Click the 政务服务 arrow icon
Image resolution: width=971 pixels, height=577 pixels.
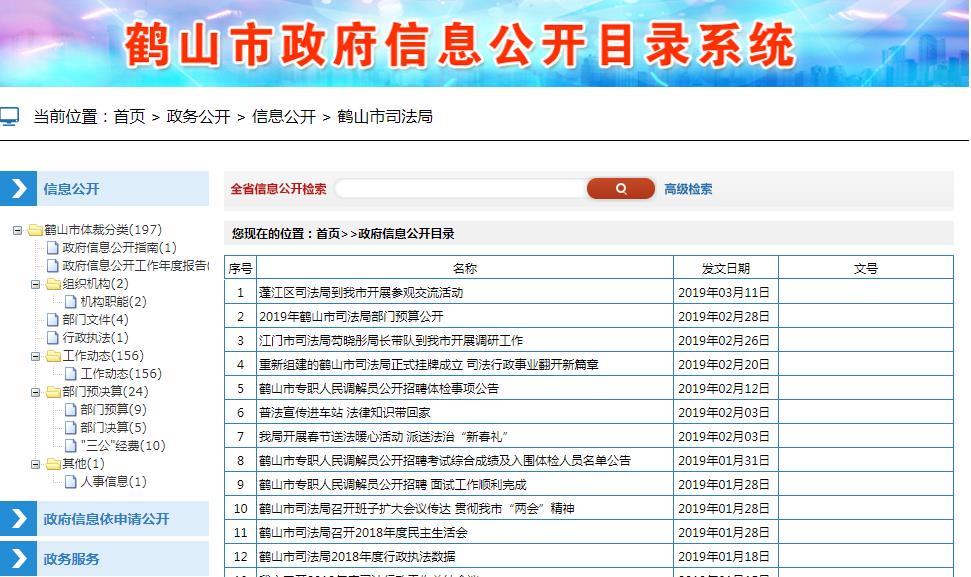coord(18,559)
